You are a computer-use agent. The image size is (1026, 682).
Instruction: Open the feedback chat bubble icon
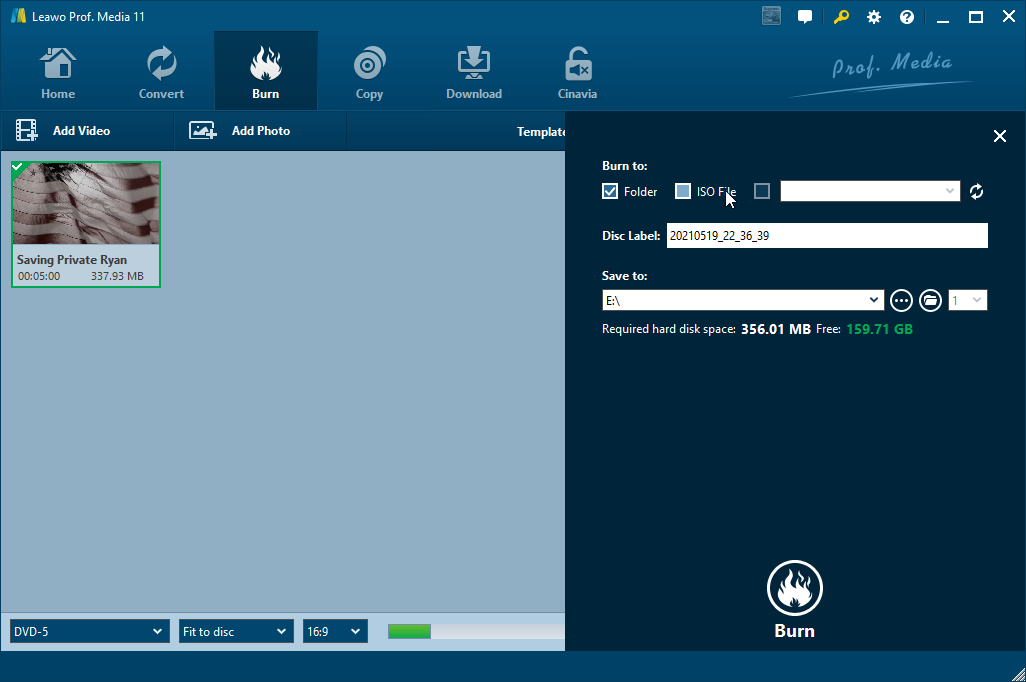point(805,17)
